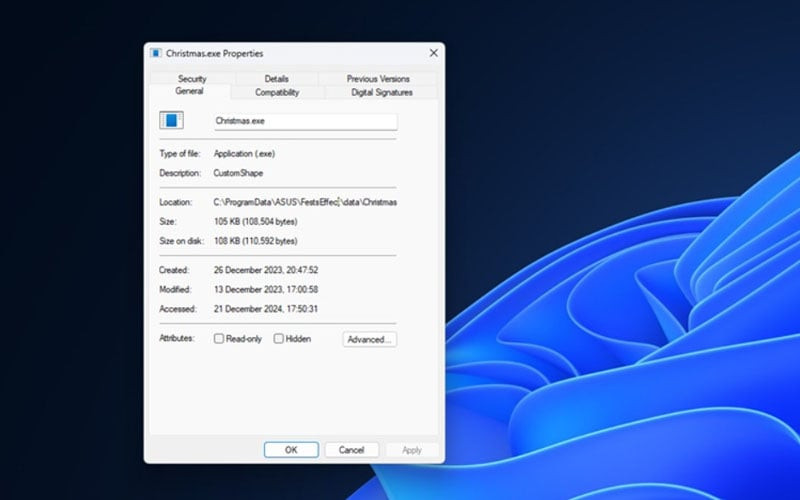Close the Properties dialog with X
800x500 pixels.
433,53
